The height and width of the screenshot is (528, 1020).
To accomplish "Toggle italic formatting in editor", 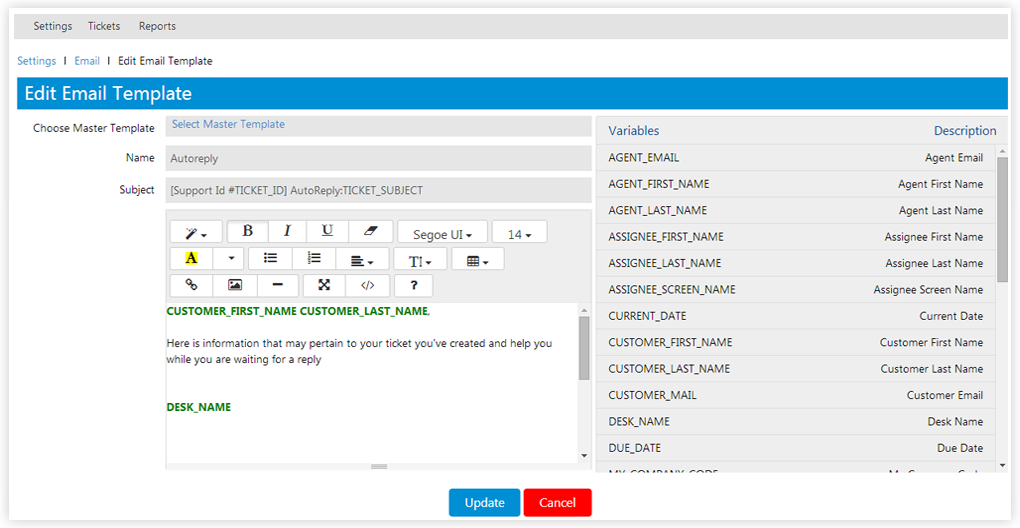I will [287, 231].
